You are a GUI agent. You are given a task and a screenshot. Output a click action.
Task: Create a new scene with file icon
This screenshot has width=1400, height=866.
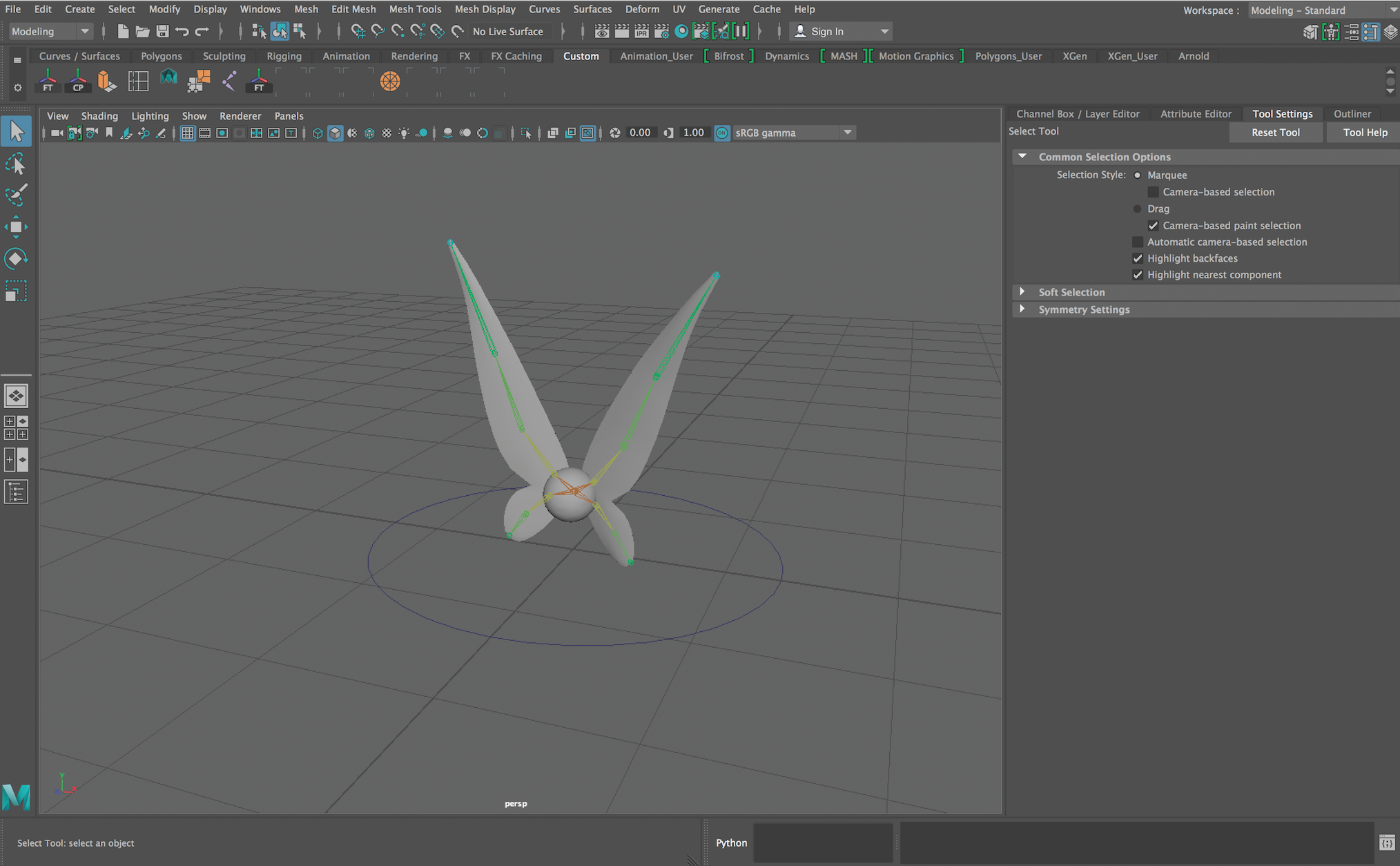123,31
